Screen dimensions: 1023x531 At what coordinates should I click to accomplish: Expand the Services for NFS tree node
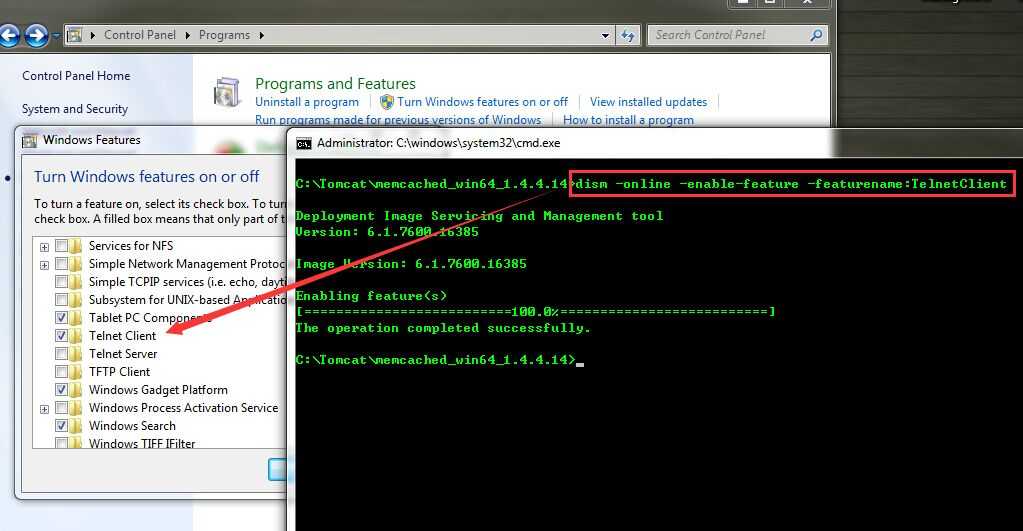tap(44, 247)
